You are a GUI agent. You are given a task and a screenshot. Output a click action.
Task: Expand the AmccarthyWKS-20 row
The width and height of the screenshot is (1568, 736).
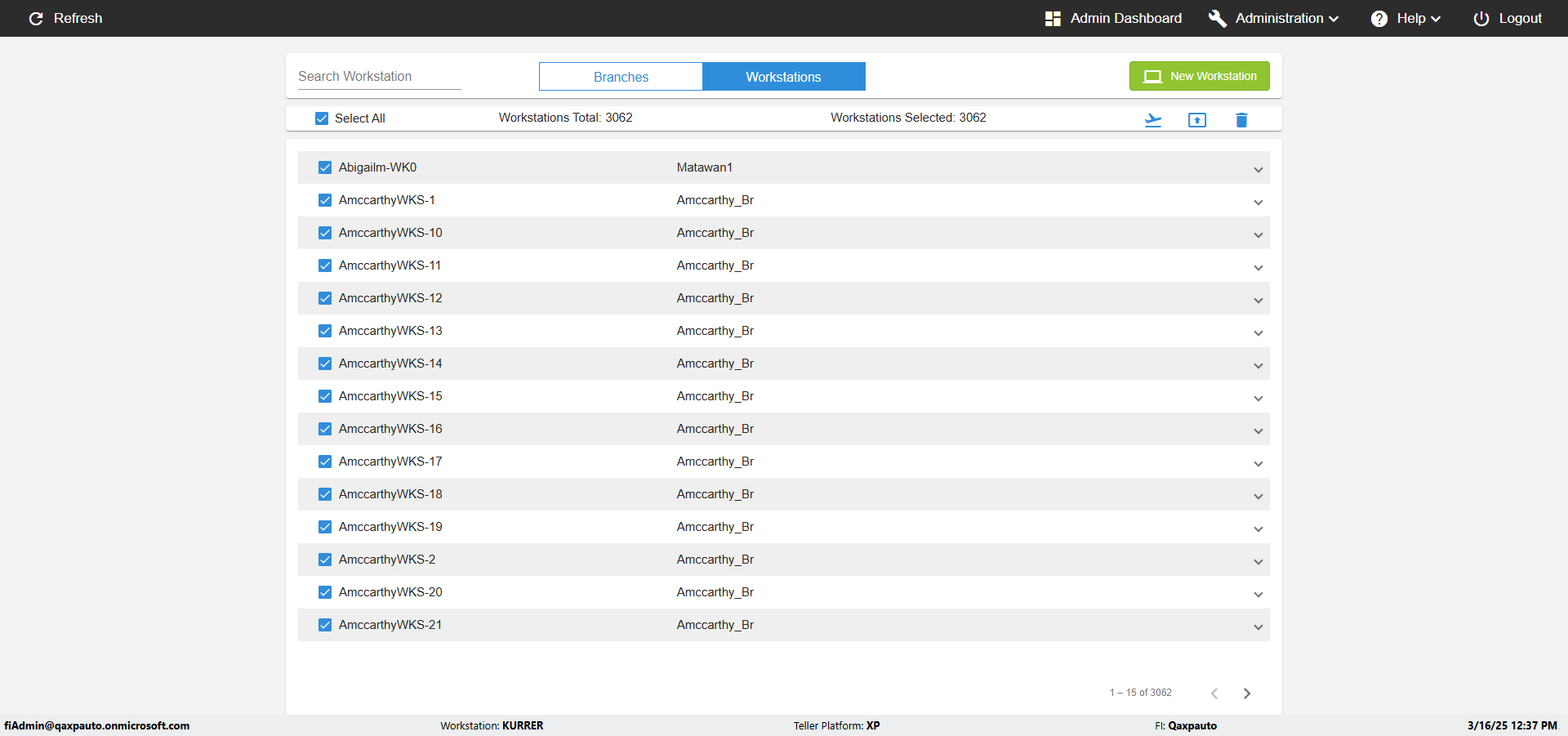click(x=1258, y=594)
